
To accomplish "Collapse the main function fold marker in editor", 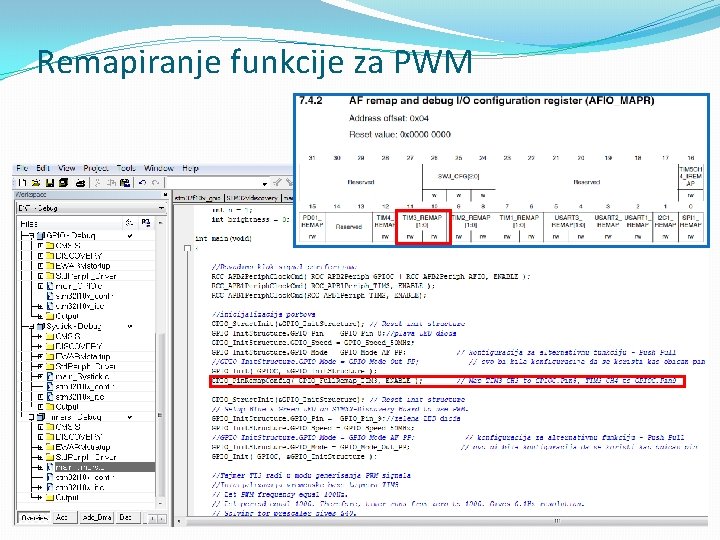I will tap(187, 248).
